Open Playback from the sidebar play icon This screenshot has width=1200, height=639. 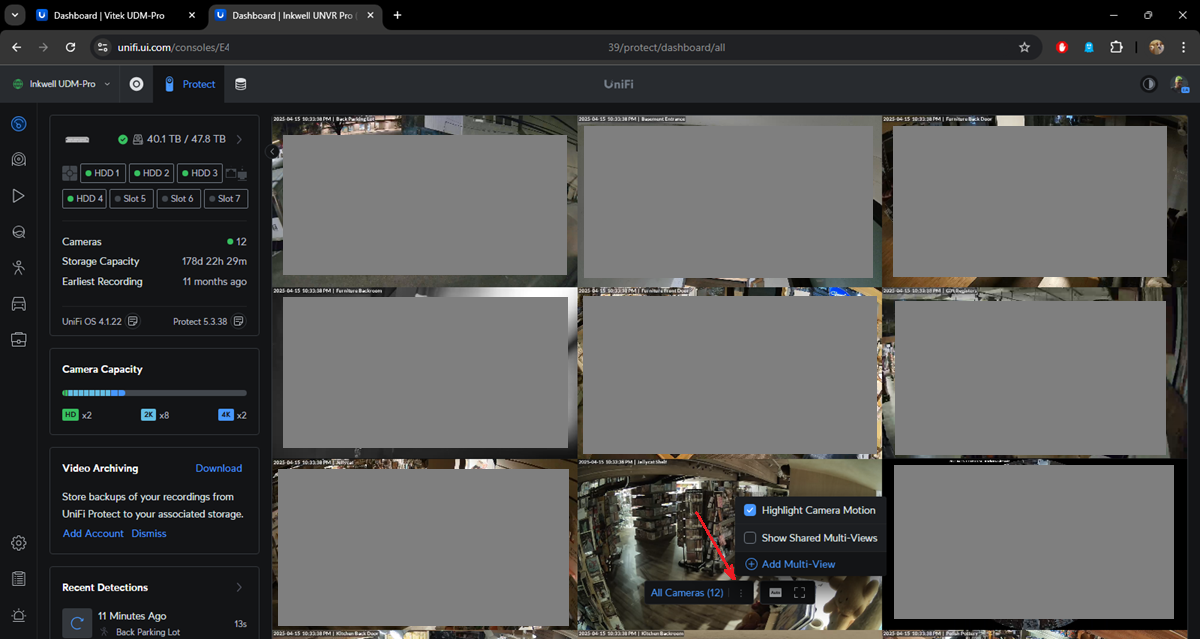click(x=18, y=196)
